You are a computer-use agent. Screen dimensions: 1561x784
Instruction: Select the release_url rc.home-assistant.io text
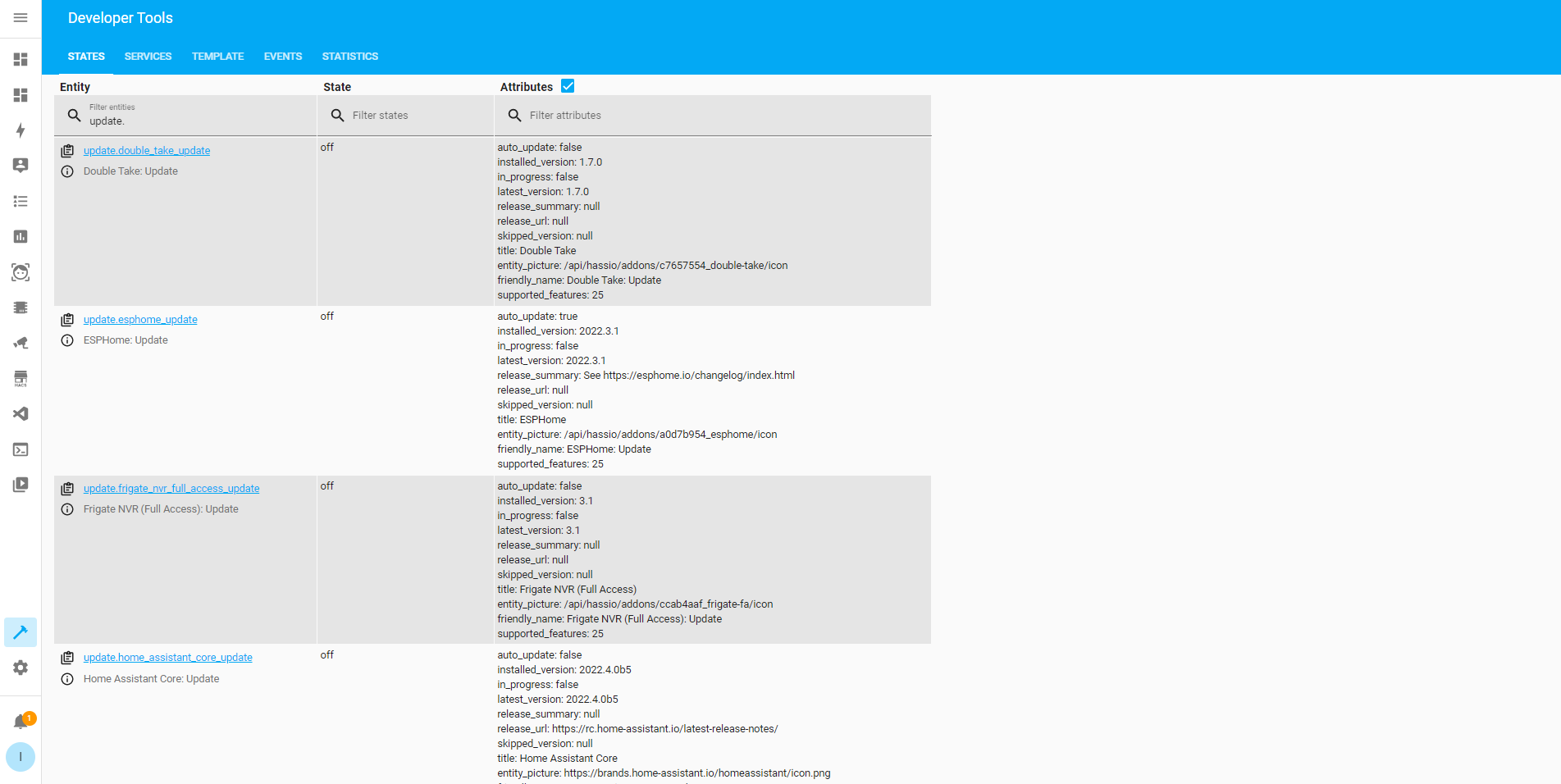point(637,729)
